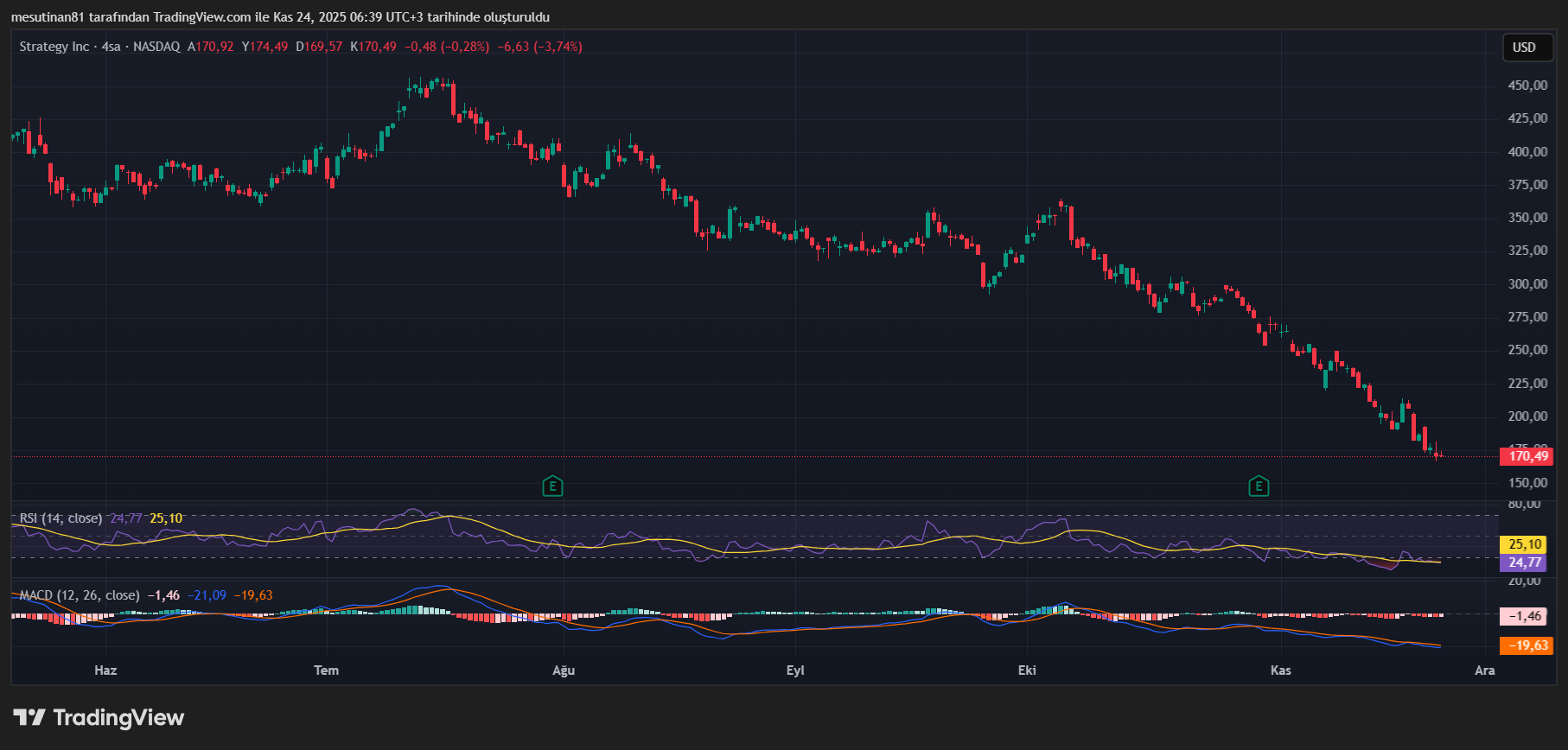This screenshot has height=750, width=1568.
Task: Click the 450,00 level on price axis
Action: point(1527,86)
